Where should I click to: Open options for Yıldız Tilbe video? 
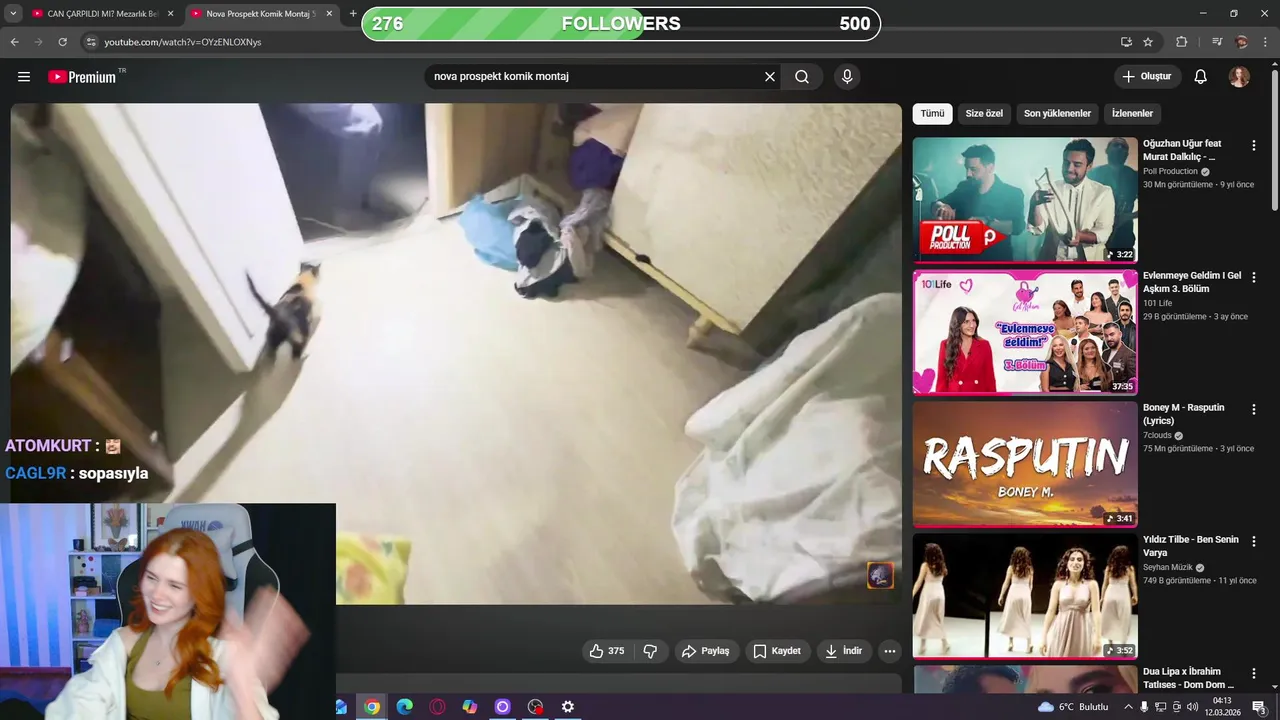pos(1254,541)
